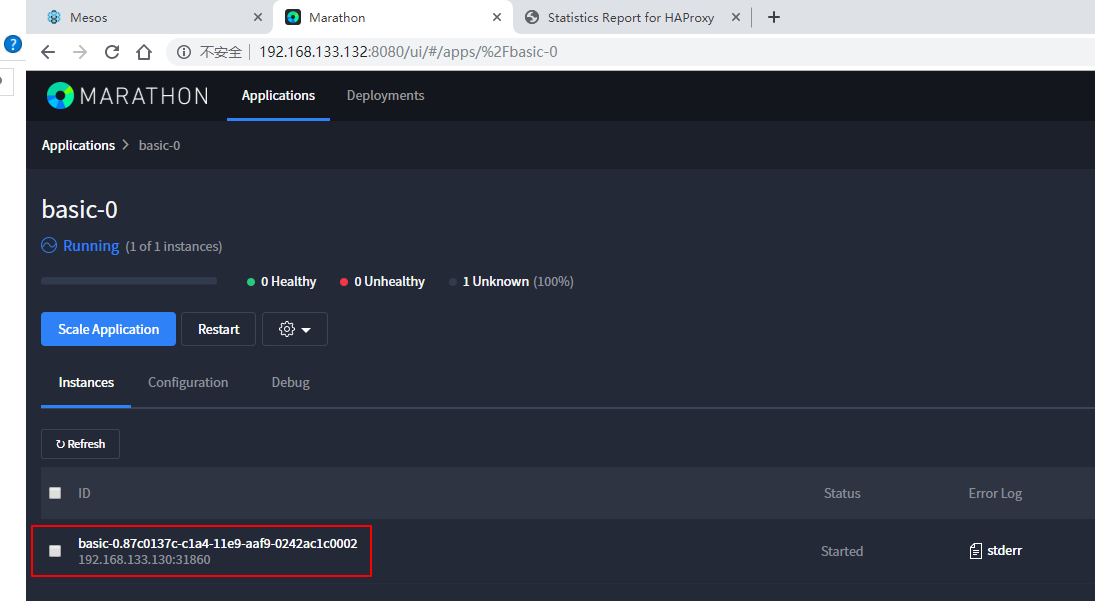
Task: Switch to the Deployments tab
Action: click(x=385, y=96)
